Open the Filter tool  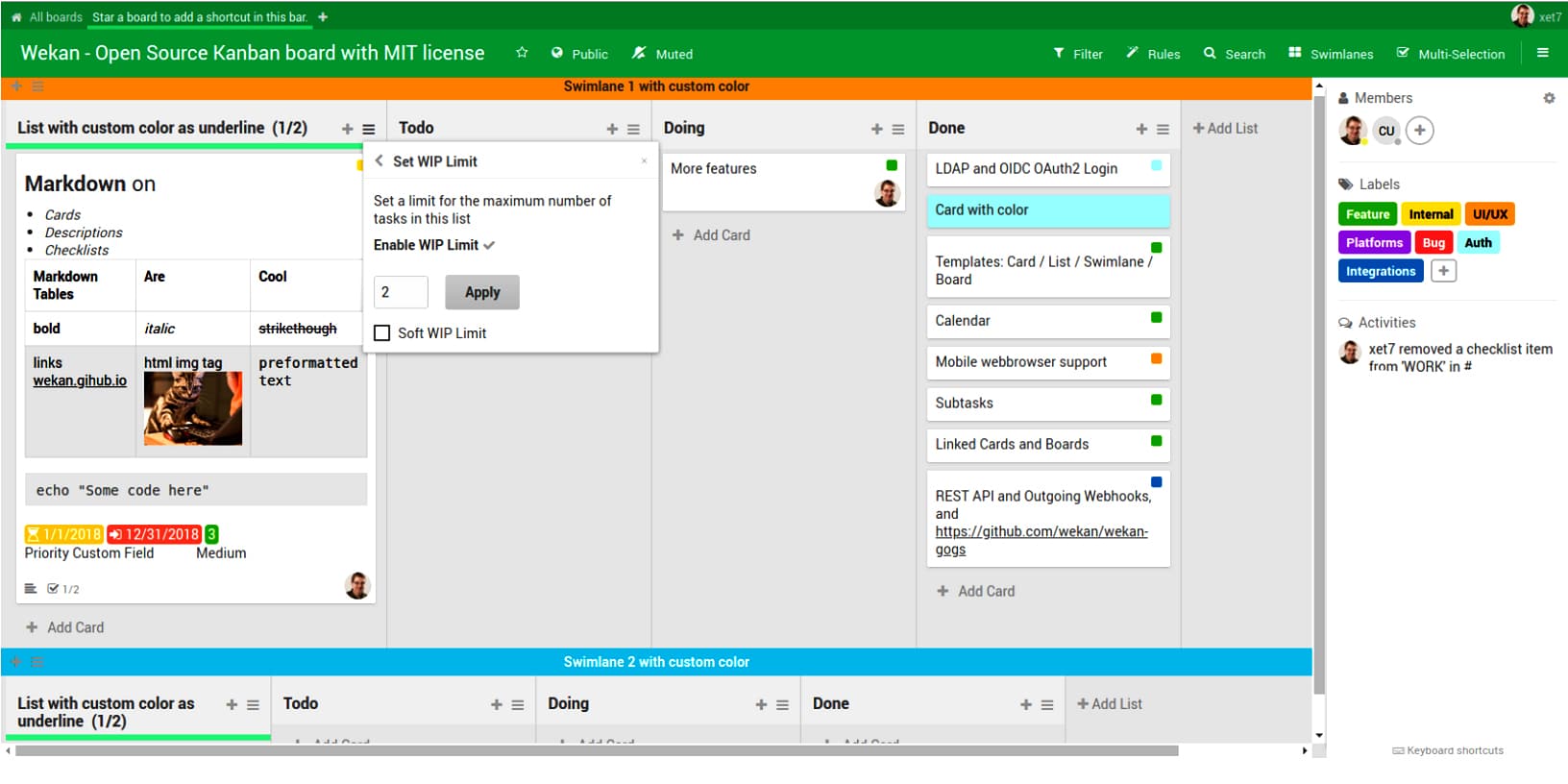pyautogui.click(x=1078, y=54)
